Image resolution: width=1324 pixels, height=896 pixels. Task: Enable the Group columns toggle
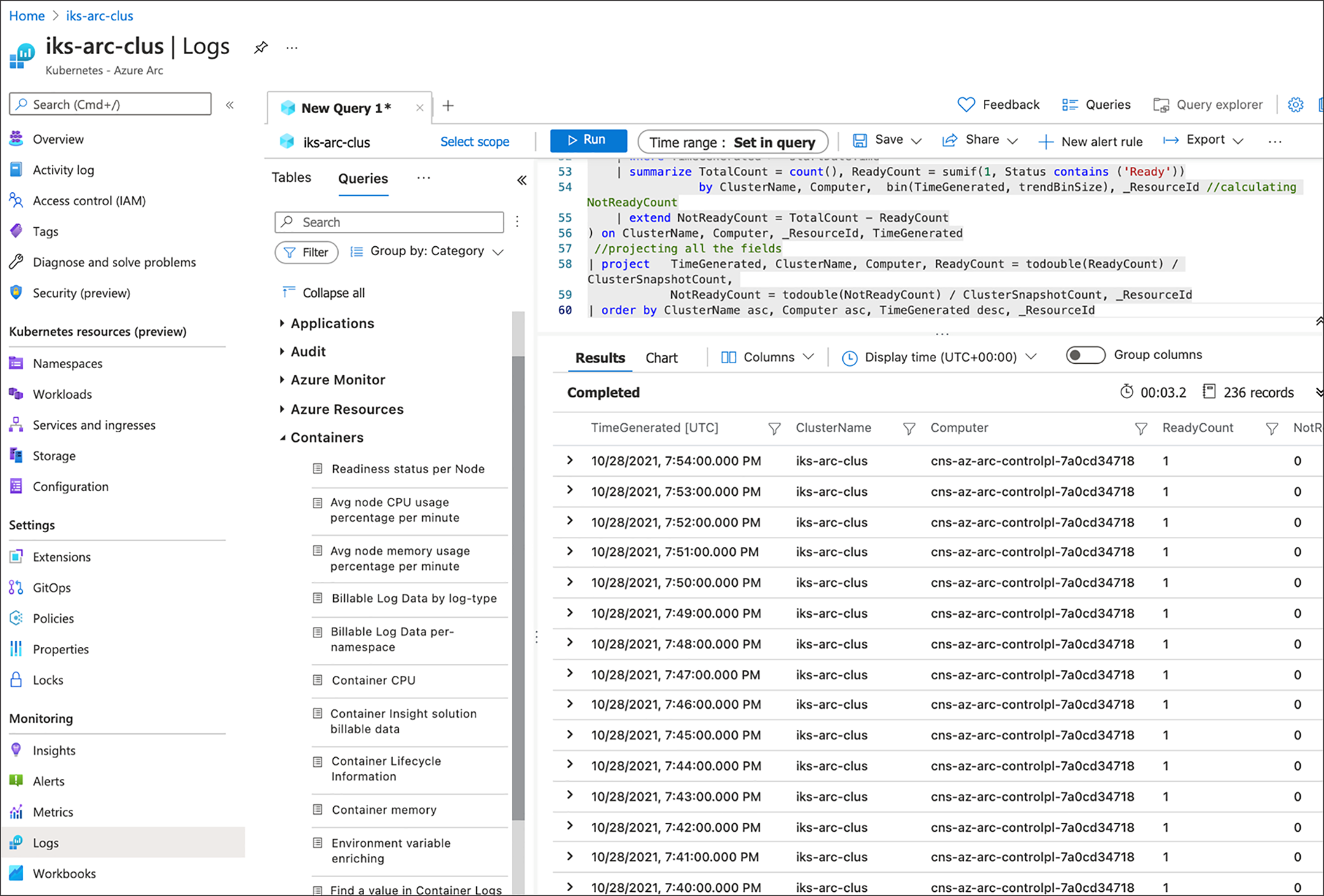coord(1085,355)
